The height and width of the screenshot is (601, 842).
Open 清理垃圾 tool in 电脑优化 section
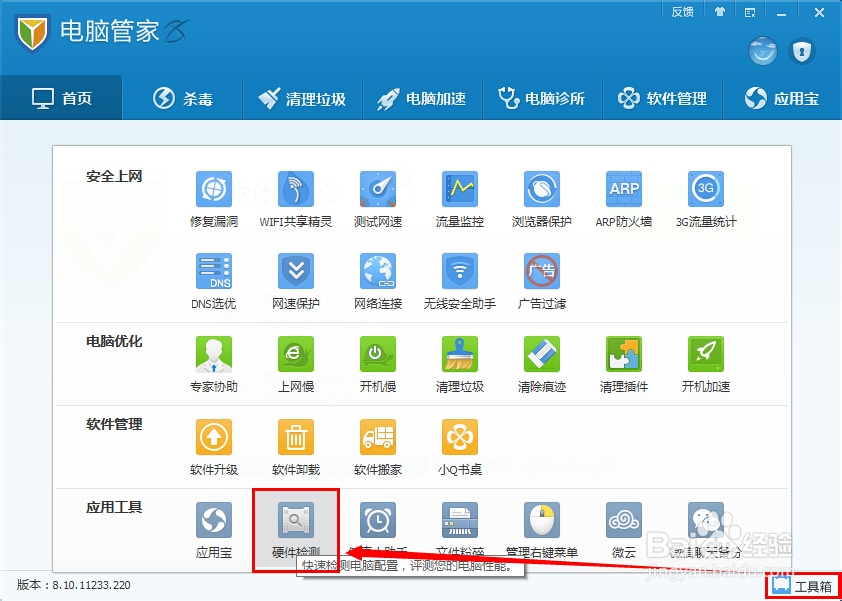tap(460, 365)
